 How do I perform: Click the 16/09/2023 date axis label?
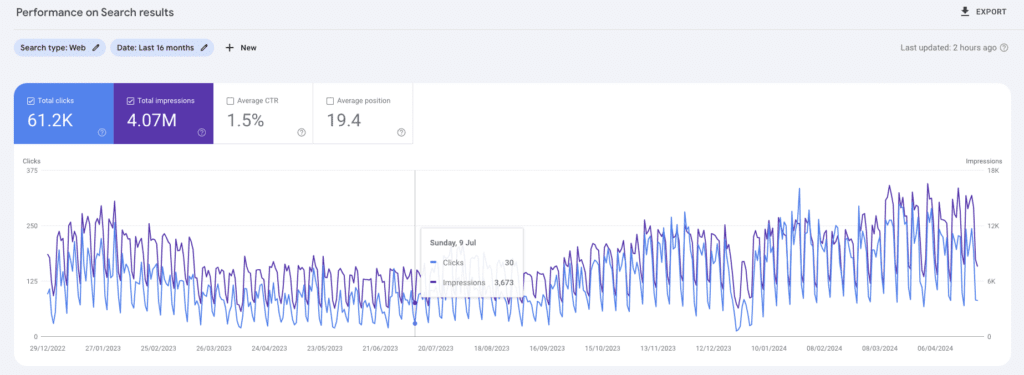[547, 349]
